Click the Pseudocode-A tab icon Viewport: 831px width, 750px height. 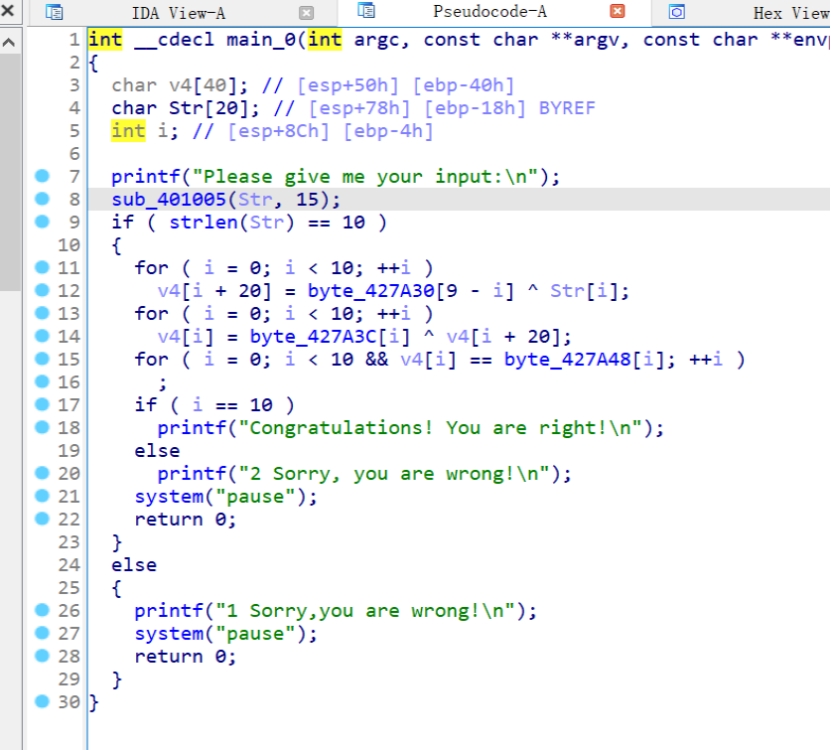pyautogui.click(x=366, y=11)
